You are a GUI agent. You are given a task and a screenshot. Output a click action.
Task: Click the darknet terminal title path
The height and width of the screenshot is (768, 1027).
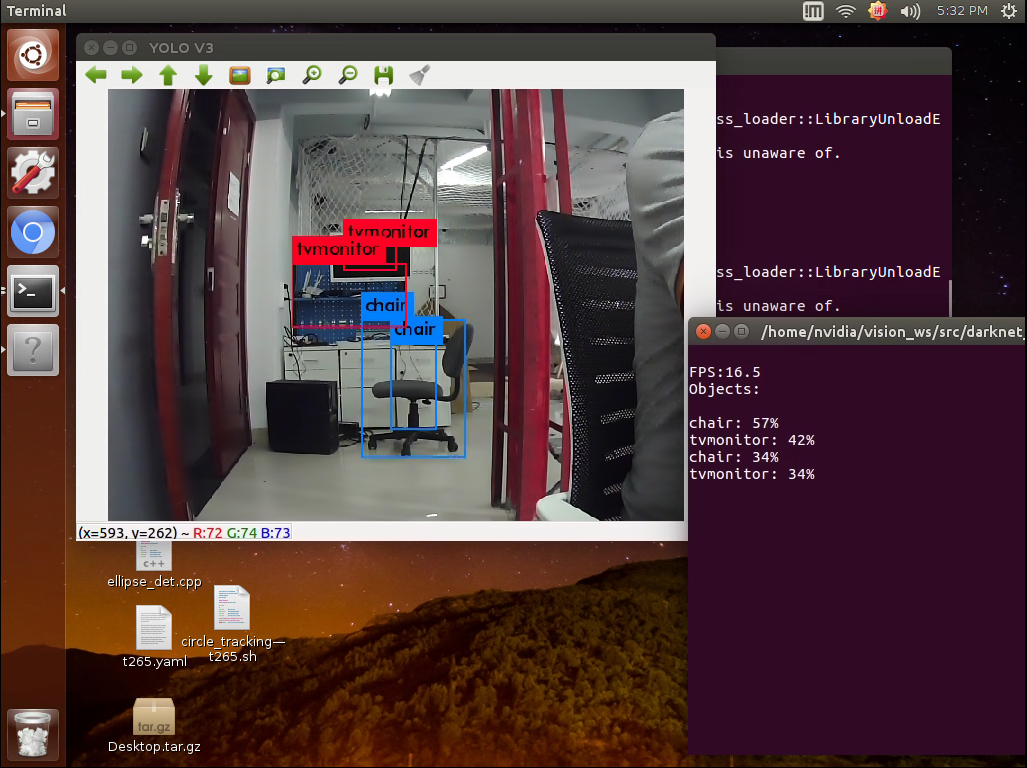(892, 332)
